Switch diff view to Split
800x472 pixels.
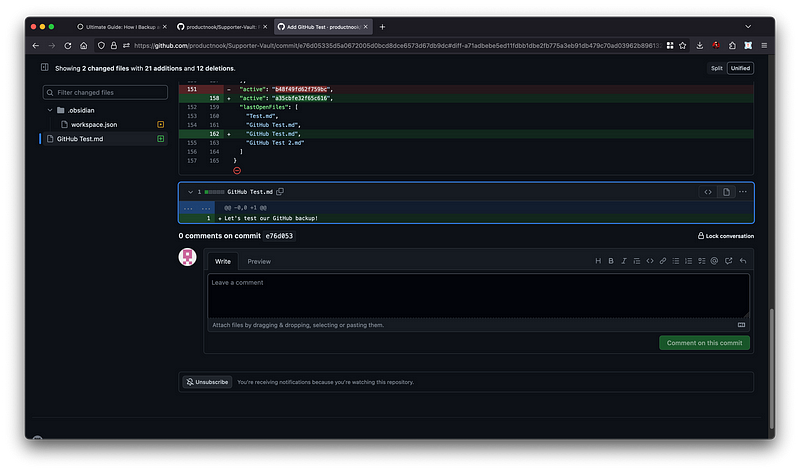[716, 68]
